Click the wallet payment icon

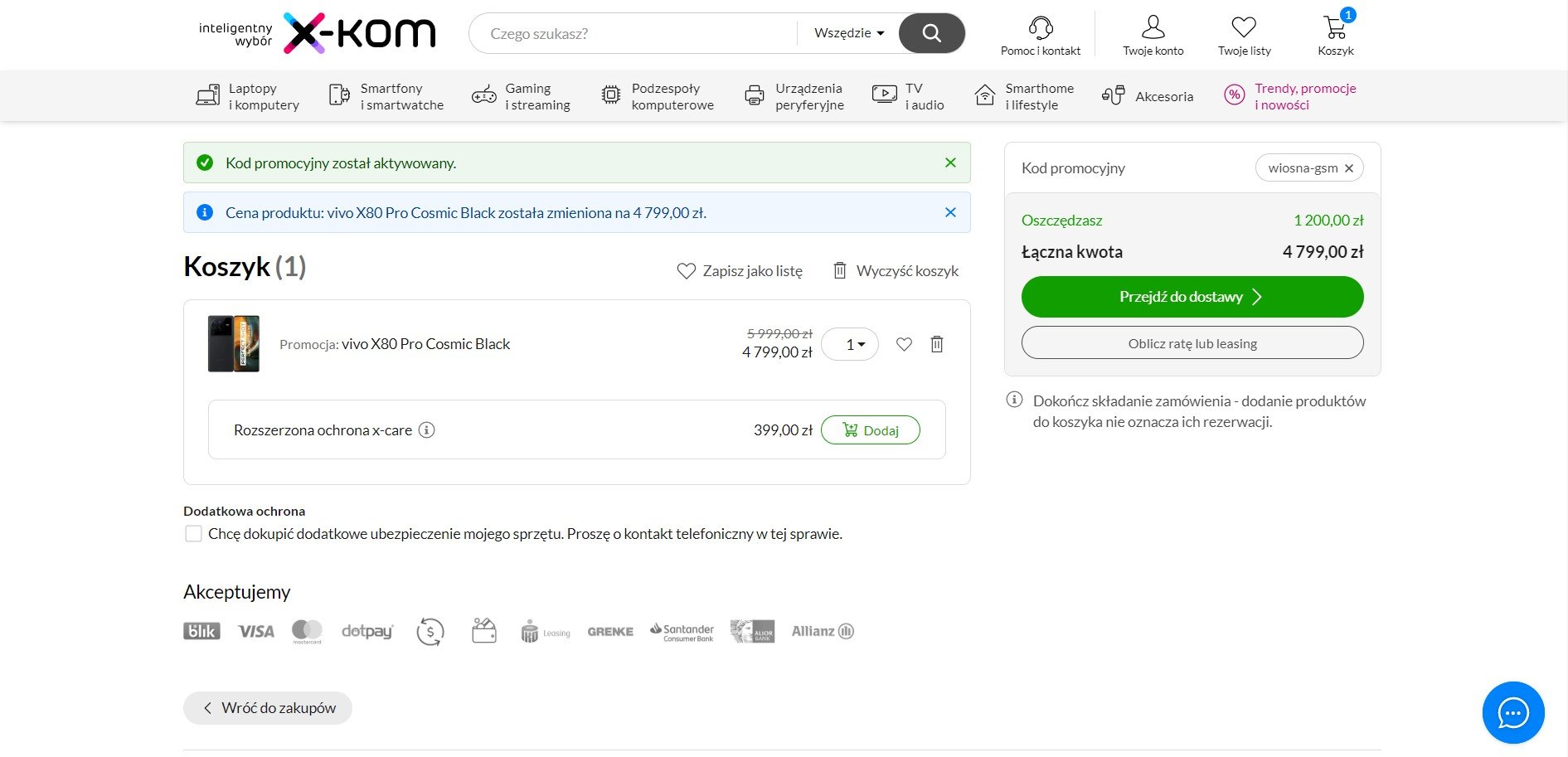tap(484, 631)
